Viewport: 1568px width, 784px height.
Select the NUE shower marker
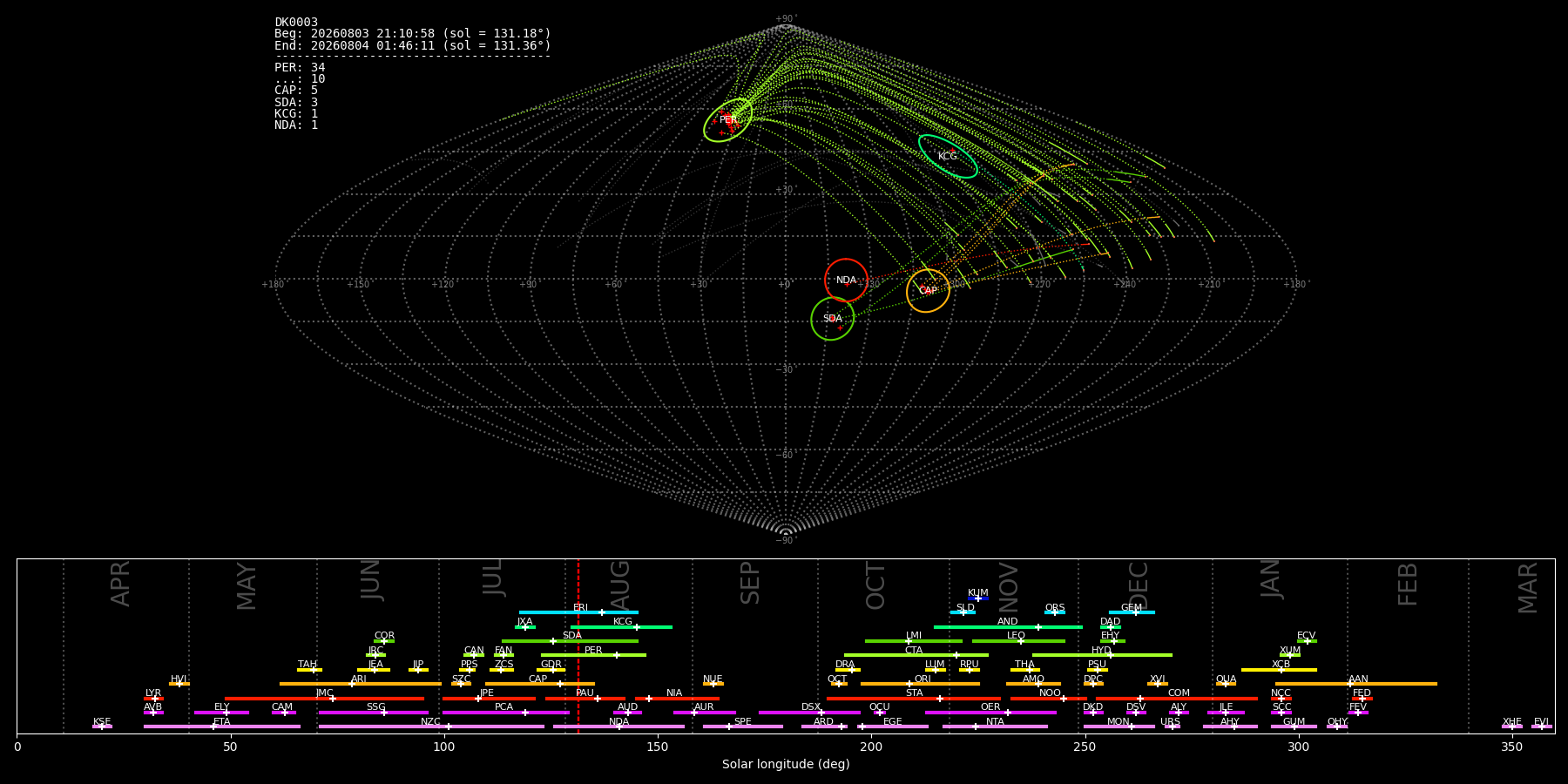(713, 684)
